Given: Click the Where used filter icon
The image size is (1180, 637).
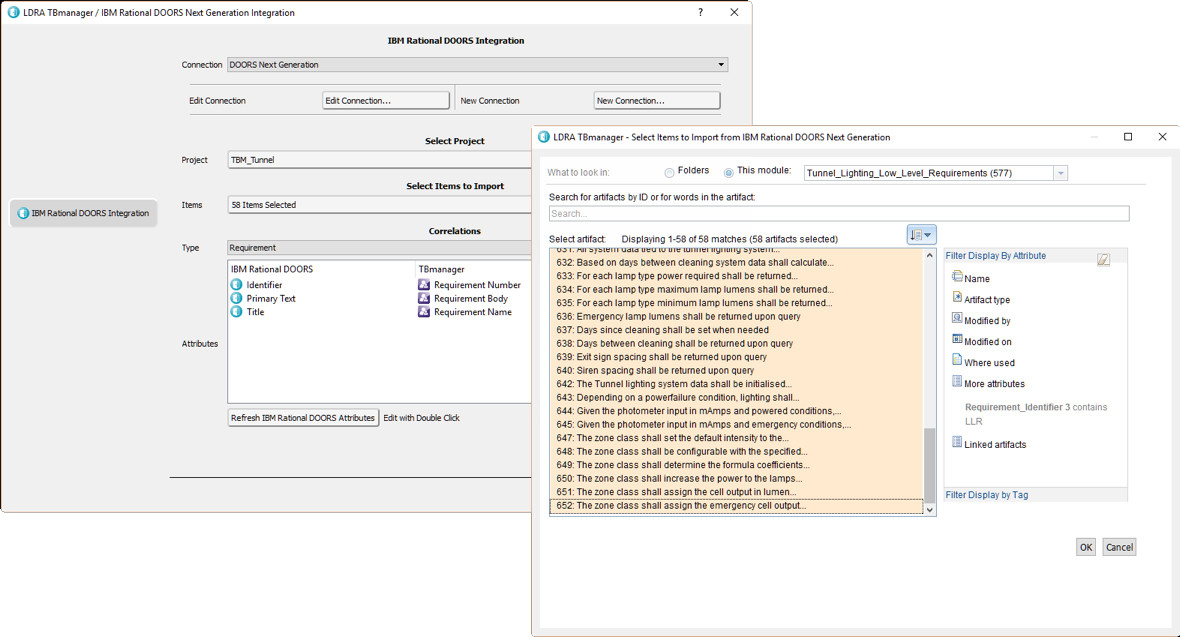Looking at the screenshot, I should (x=957, y=361).
